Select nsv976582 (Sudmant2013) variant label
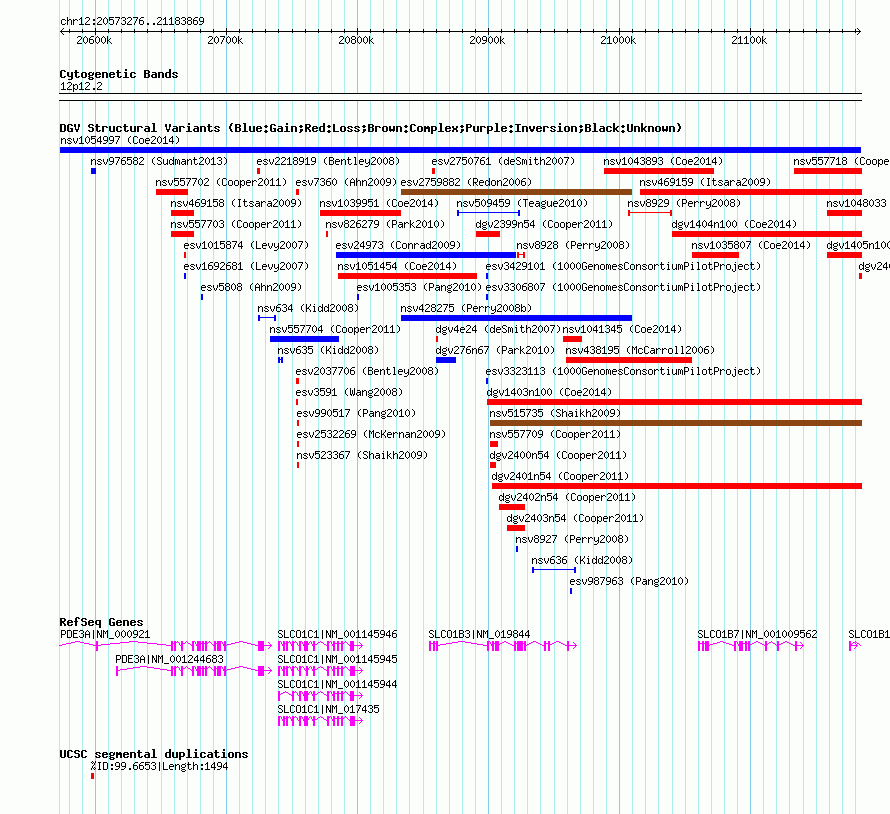The image size is (890, 814). tap(159, 161)
